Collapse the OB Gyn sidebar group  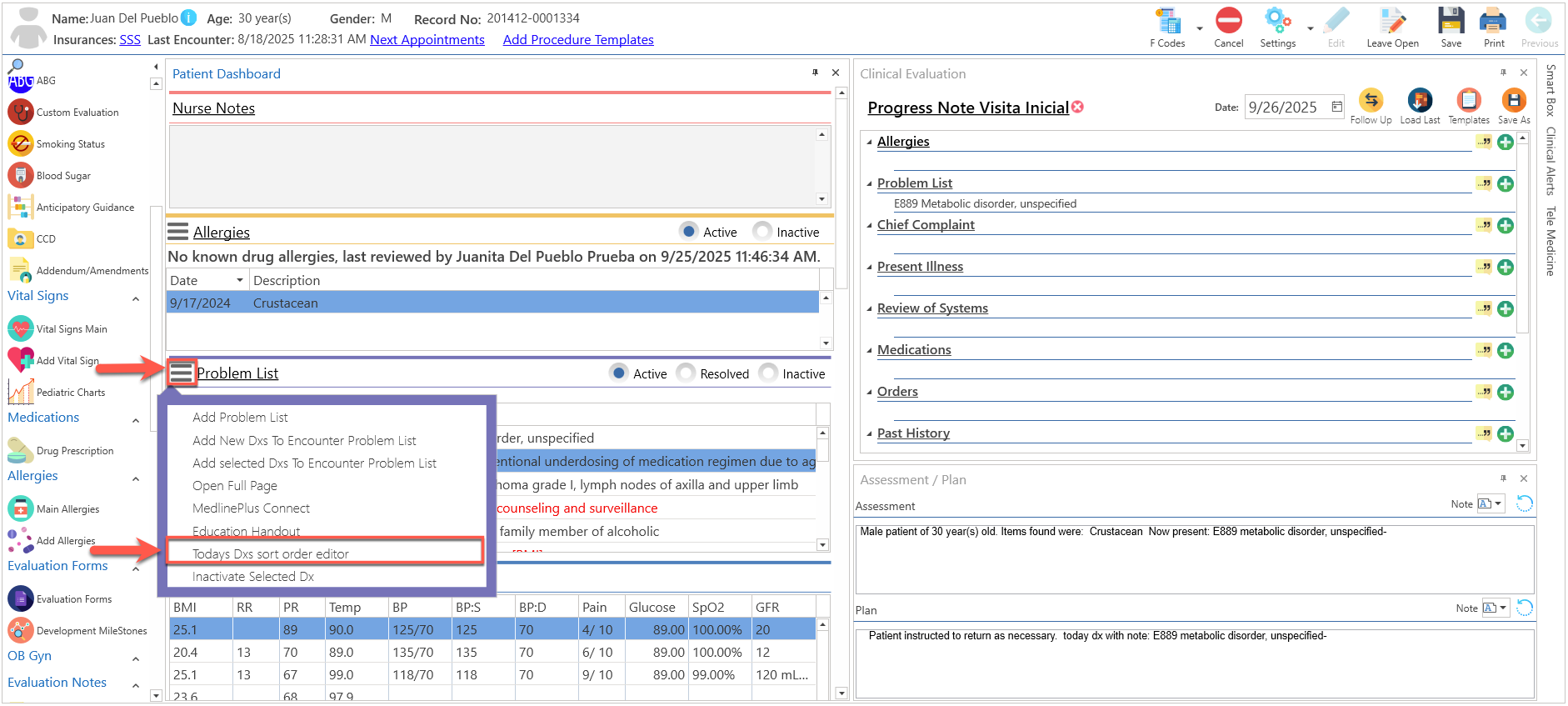(136, 658)
